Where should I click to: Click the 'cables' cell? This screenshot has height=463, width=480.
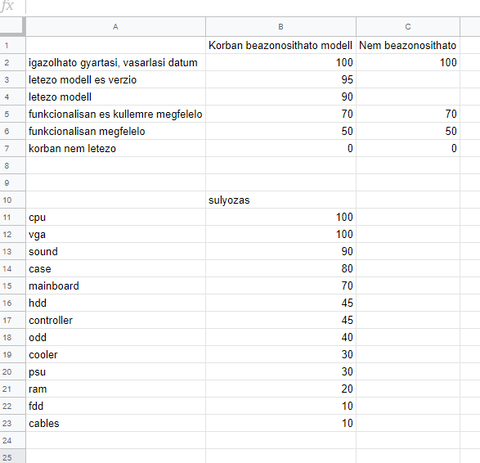(x=115, y=423)
